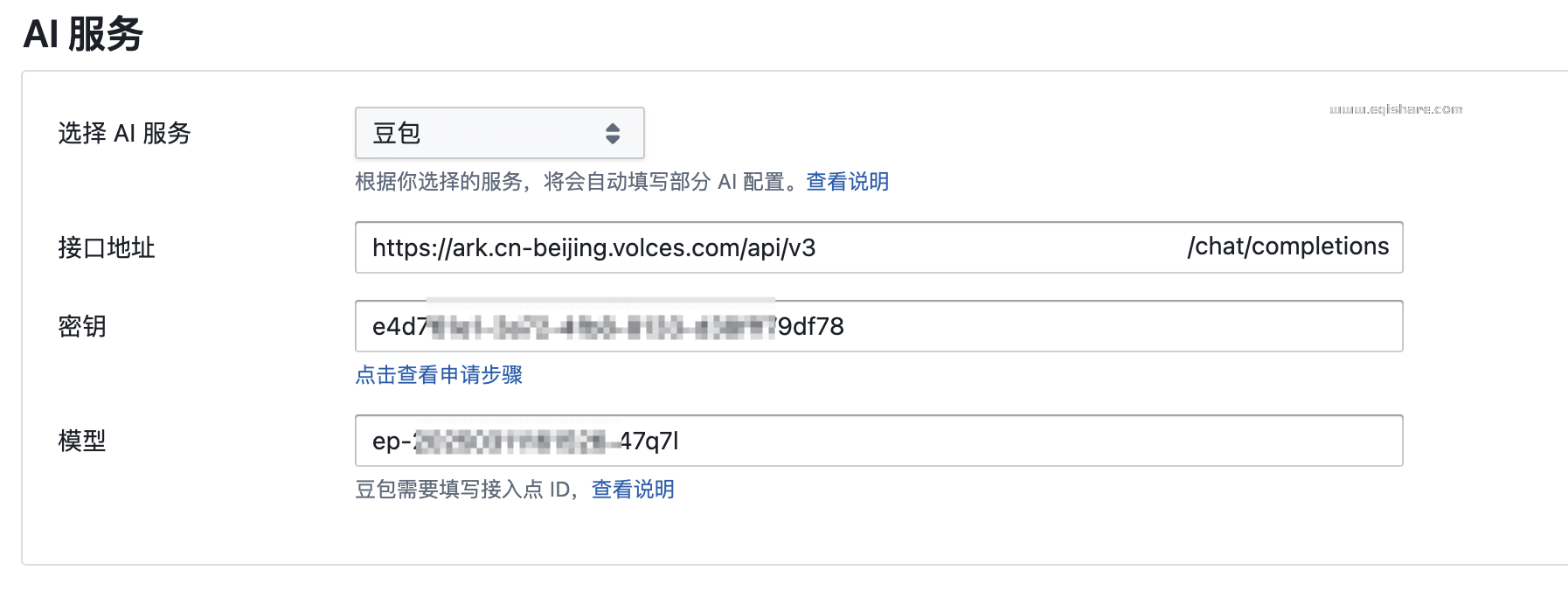This screenshot has height=598, width=1568.
Task: Open 查看说明 after 接入点 ID hint
Action: click(x=632, y=490)
